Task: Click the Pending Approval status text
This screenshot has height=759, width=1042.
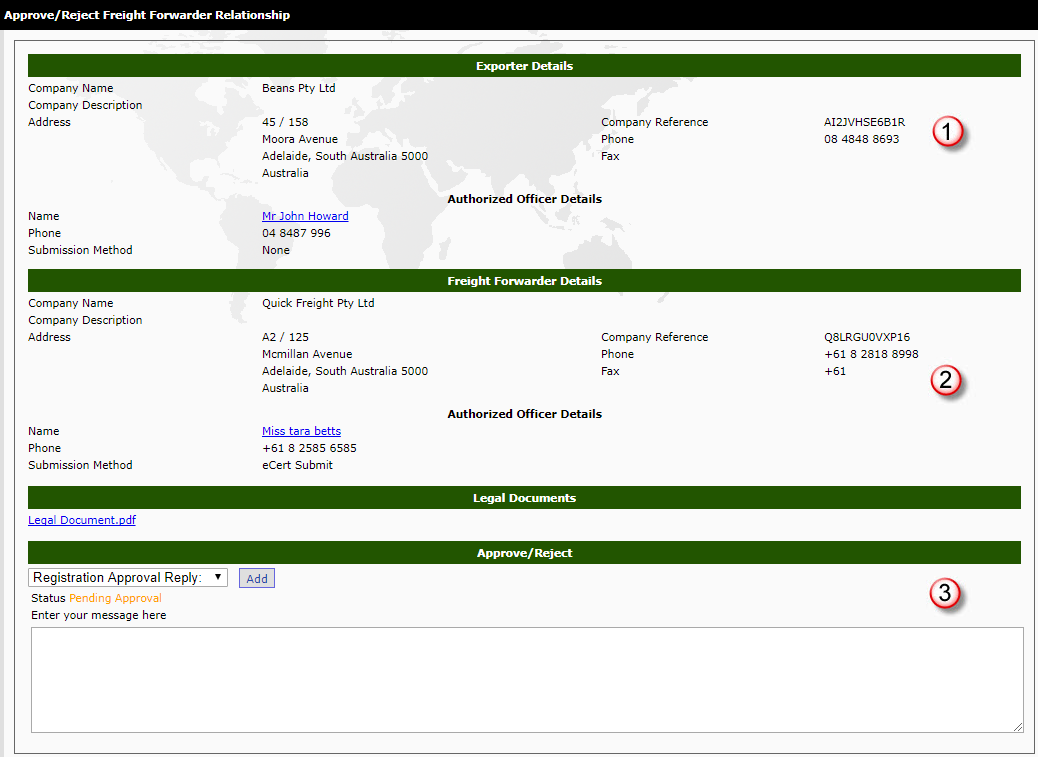Action: 115,598
